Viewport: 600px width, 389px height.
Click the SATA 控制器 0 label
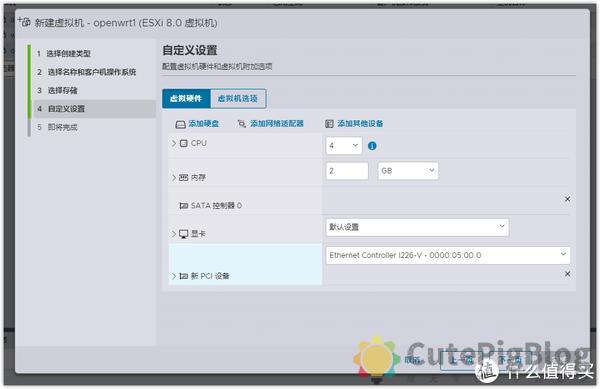[216, 206]
